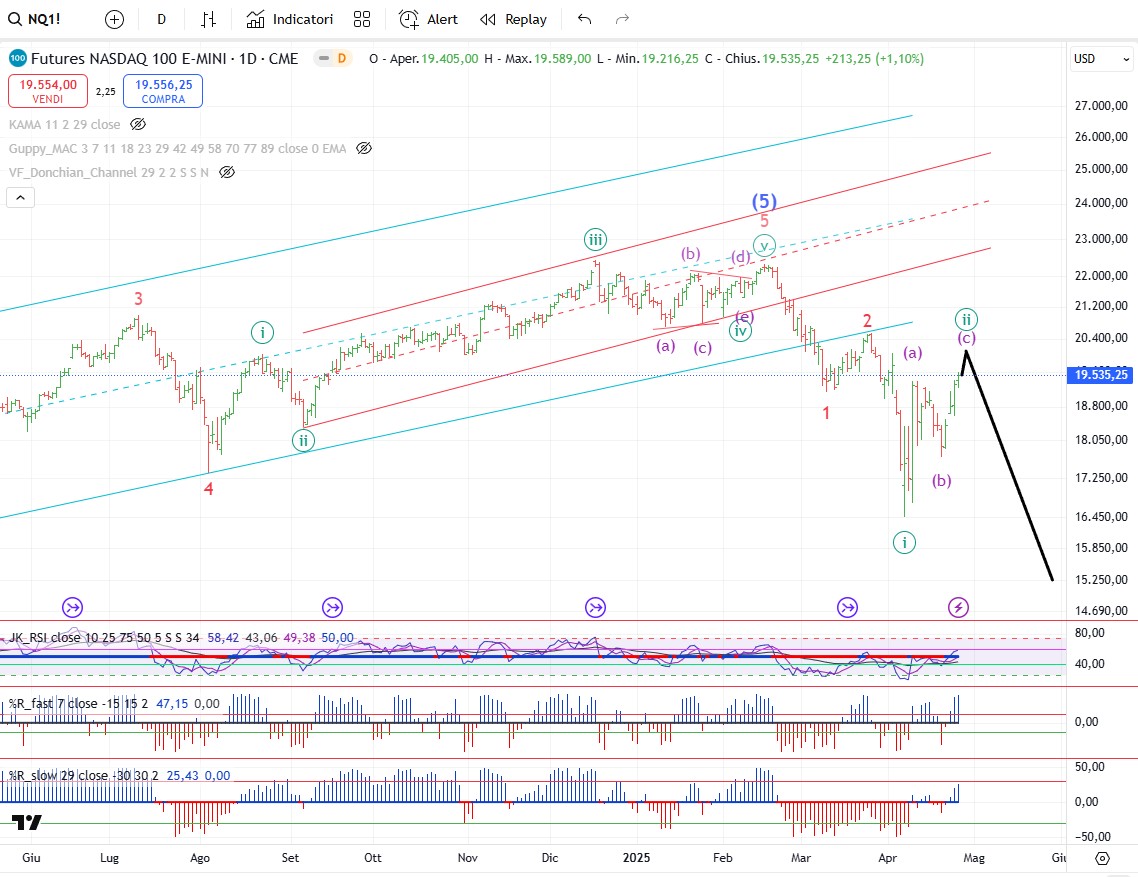Viewport: 1138px width, 877px height.
Task: Click the event marker near mid-March
Action: (847, 607)
